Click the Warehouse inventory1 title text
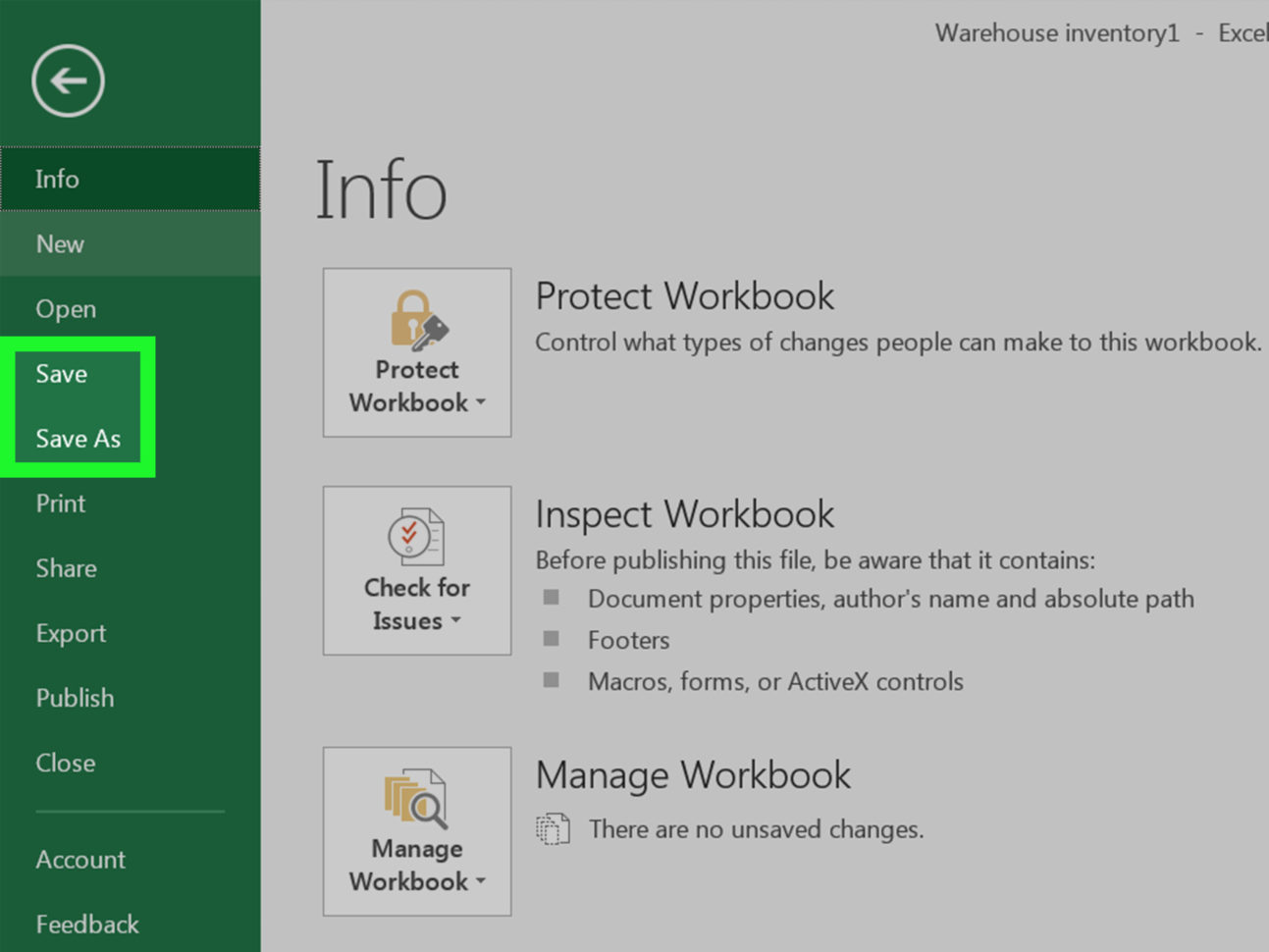This screenshot has width=1269, height=952. 1056,32
